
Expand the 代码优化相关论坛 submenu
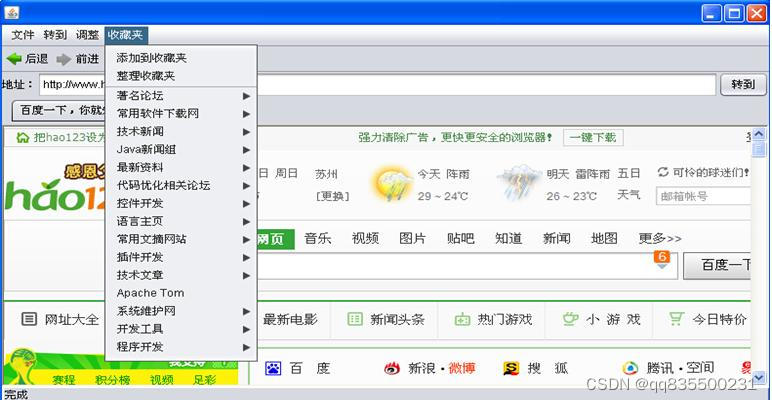click(x=181, y=185)
